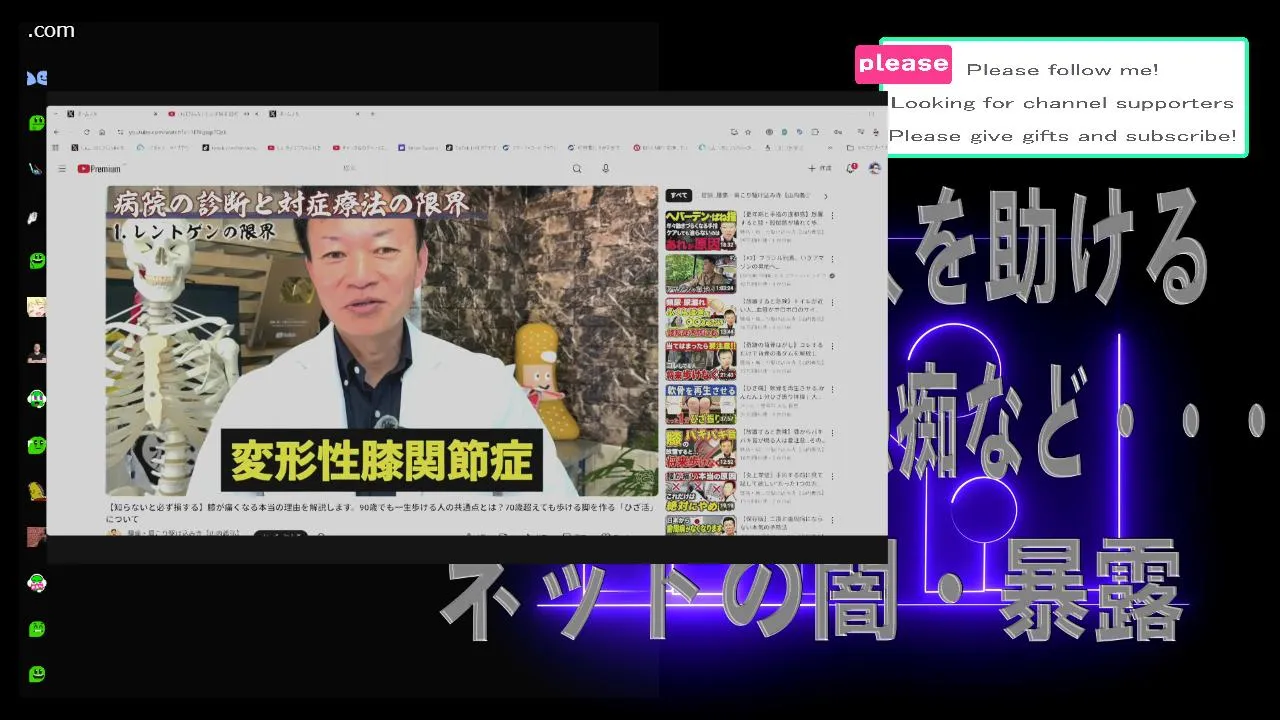
Task: Open the 【保存版】 video title
Action: click(x=783, y=523)
